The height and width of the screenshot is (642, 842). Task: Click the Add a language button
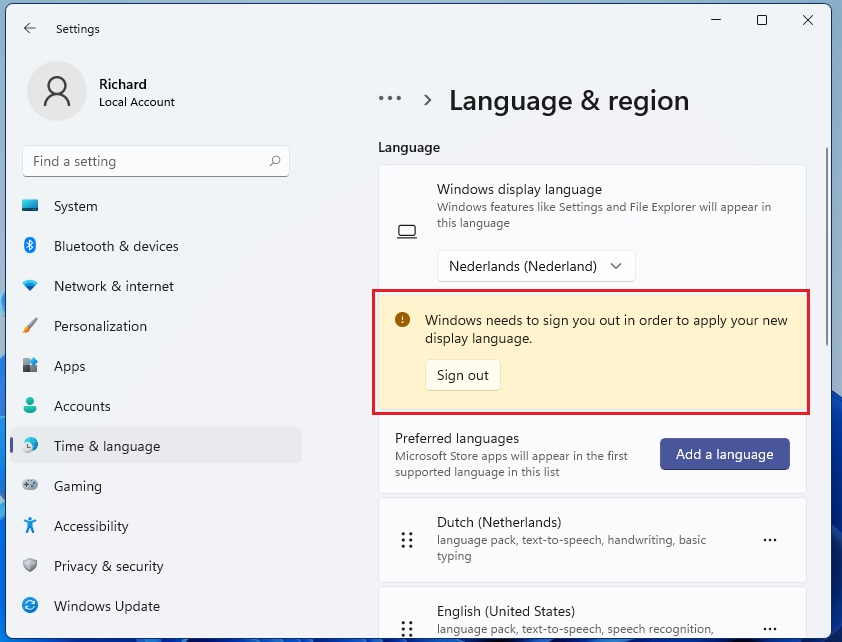[724, 454]
